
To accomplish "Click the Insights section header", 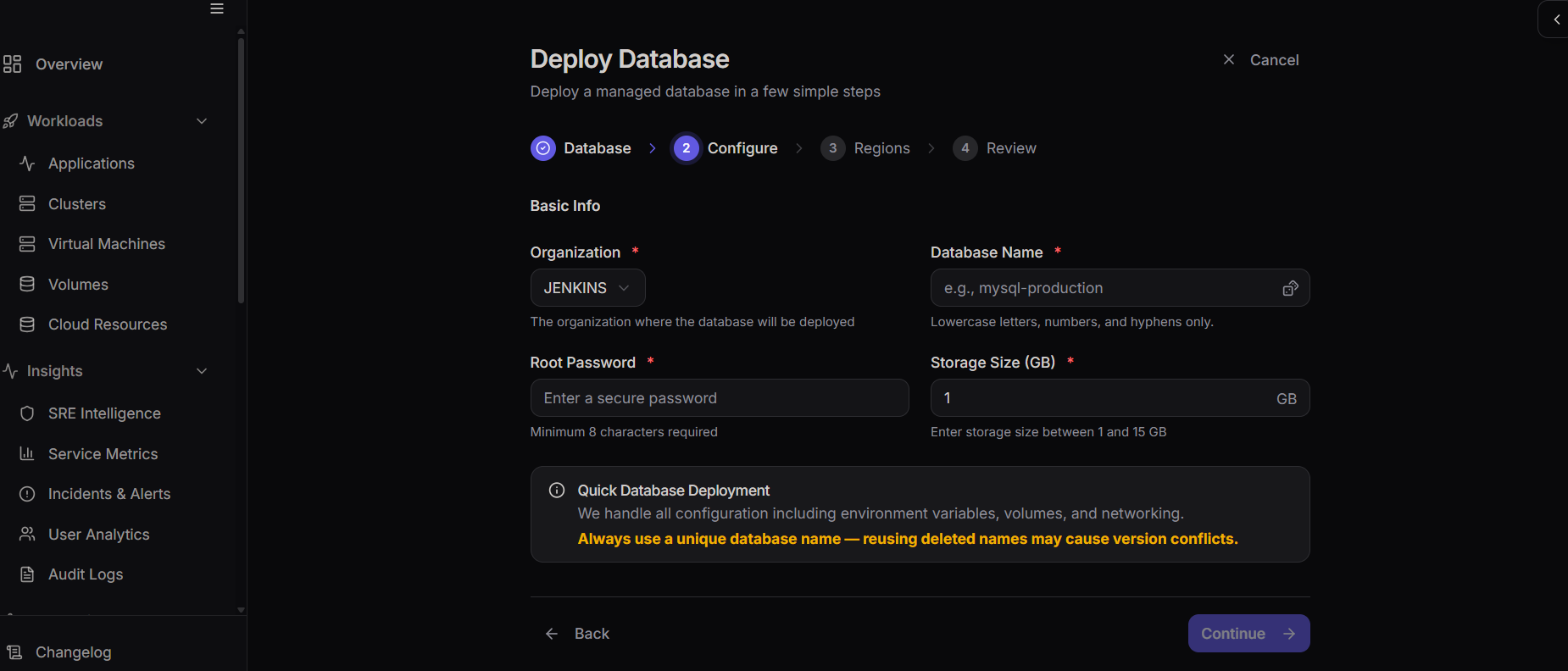I will 106,371.
